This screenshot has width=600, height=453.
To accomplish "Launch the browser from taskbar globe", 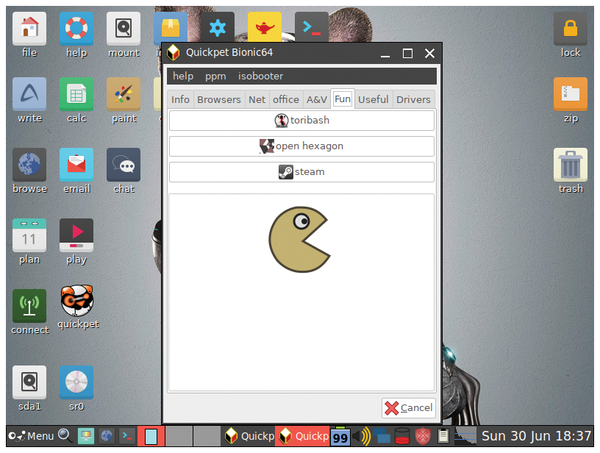I will pos(106,436).
